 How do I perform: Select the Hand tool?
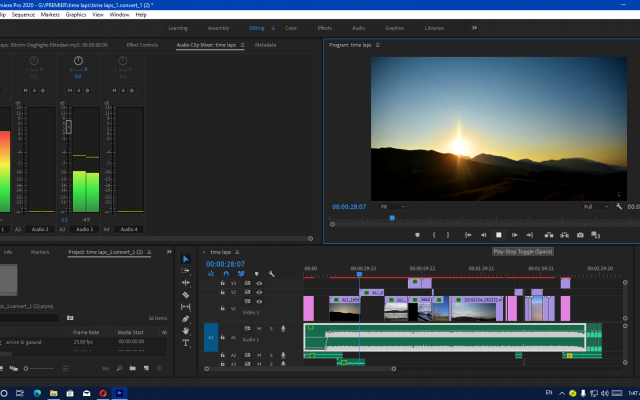(186, 331)
